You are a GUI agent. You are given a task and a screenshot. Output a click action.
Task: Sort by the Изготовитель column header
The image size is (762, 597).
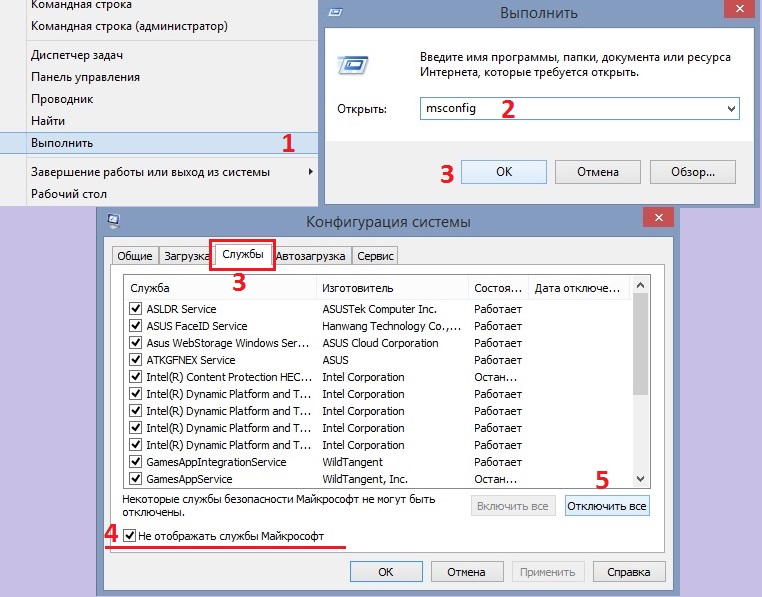[392, 288]
